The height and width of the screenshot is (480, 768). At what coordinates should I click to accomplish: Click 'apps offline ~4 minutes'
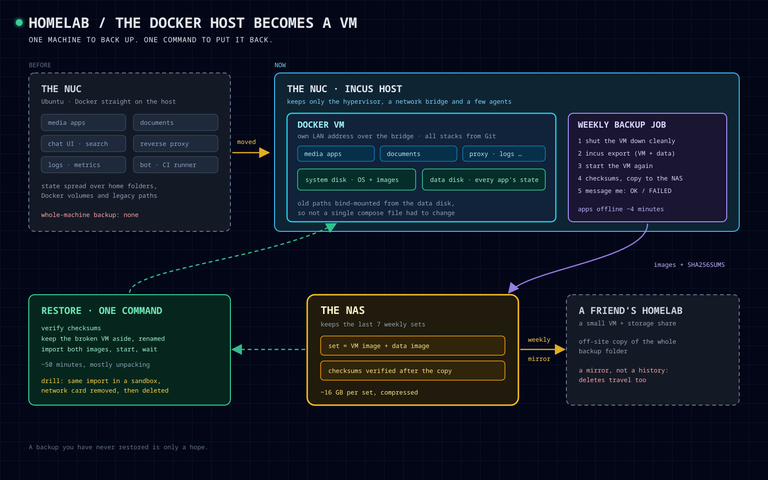[x=621, y=209]
